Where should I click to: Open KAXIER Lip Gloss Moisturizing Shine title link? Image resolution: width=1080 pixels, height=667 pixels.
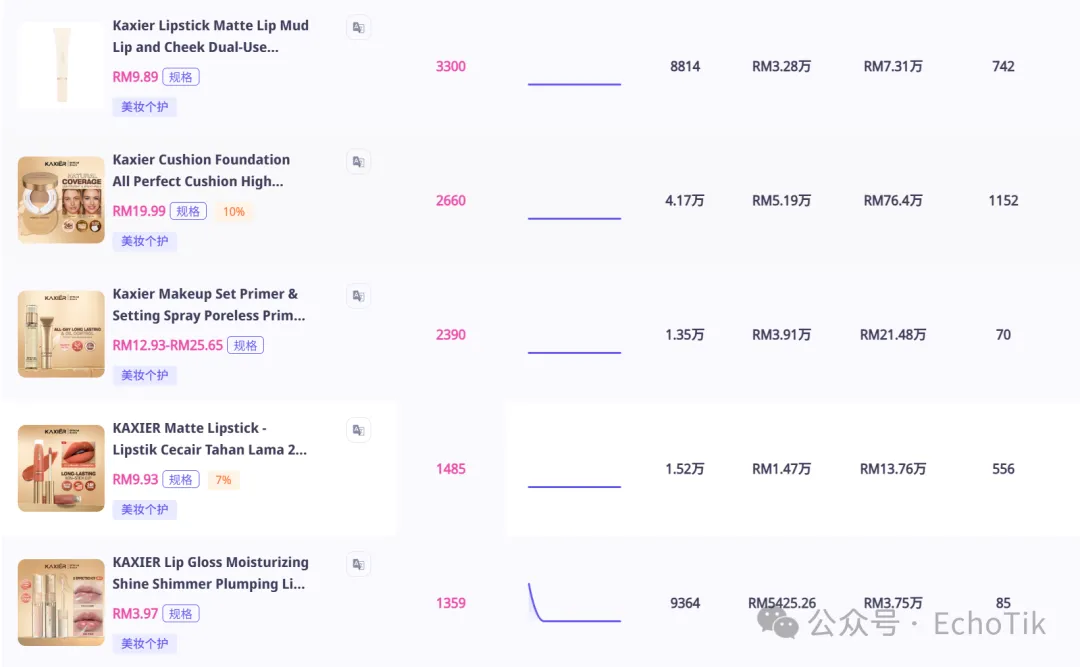tap(210, 573)
